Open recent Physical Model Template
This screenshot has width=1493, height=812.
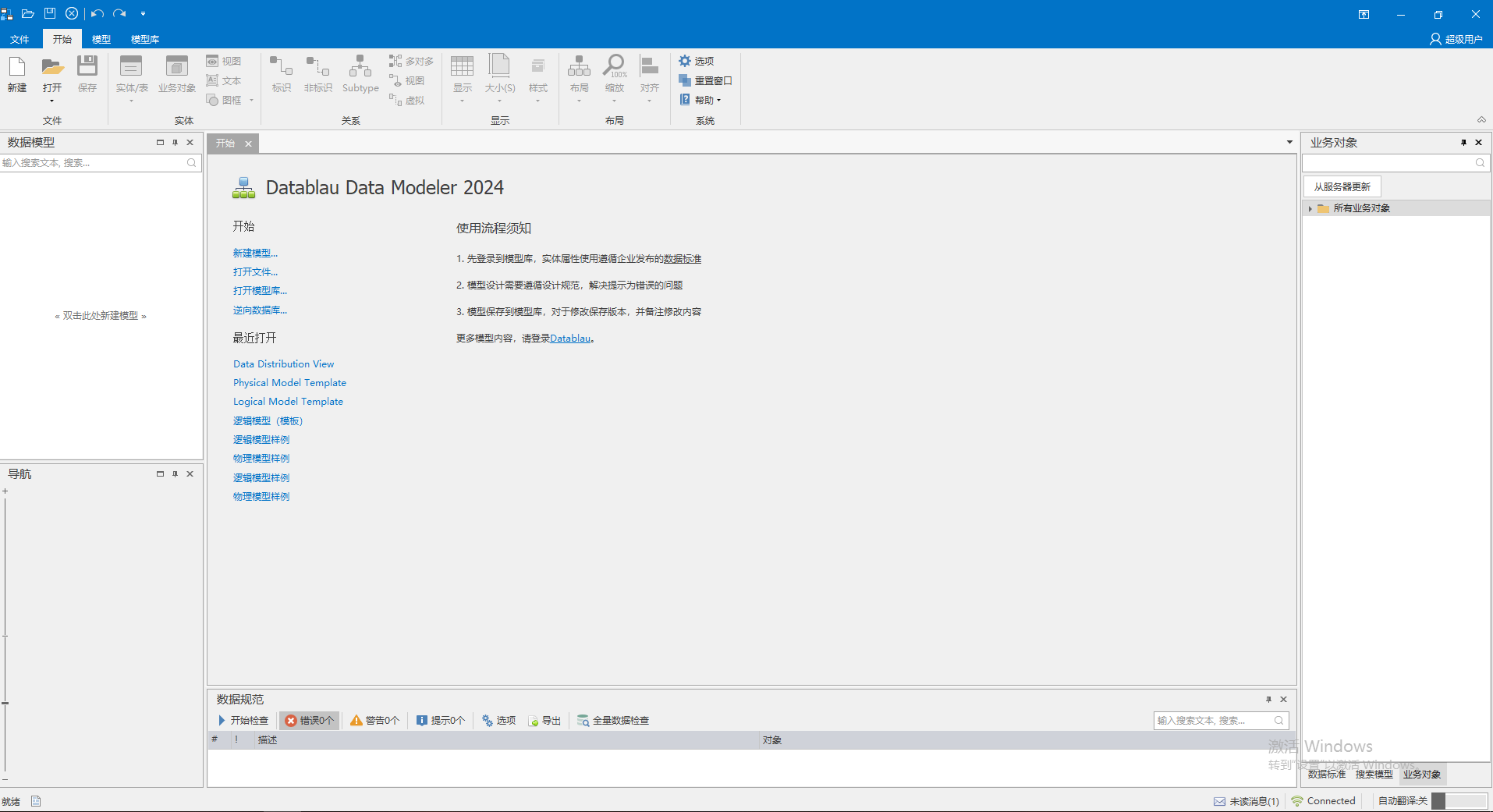point(289,382)
